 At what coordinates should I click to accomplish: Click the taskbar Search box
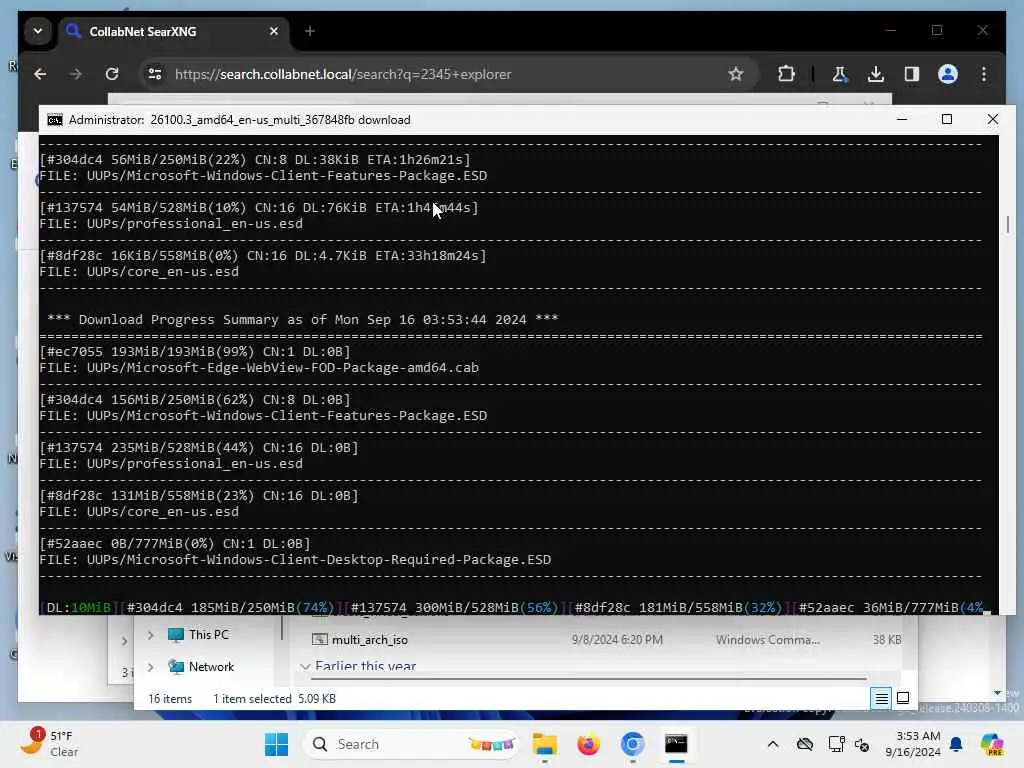click(411, 744)
